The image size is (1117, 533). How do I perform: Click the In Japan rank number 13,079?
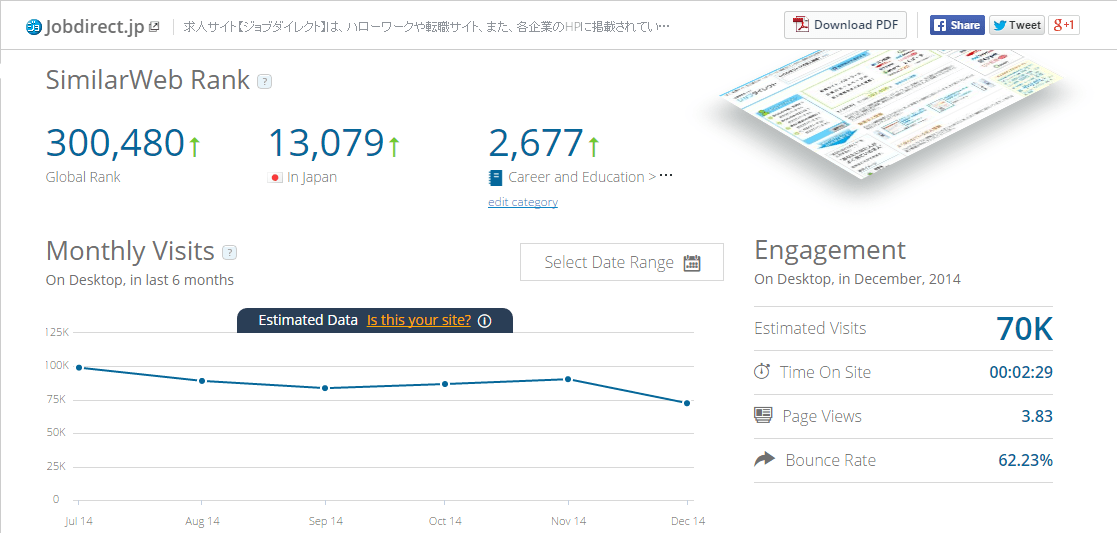[326, 143]
